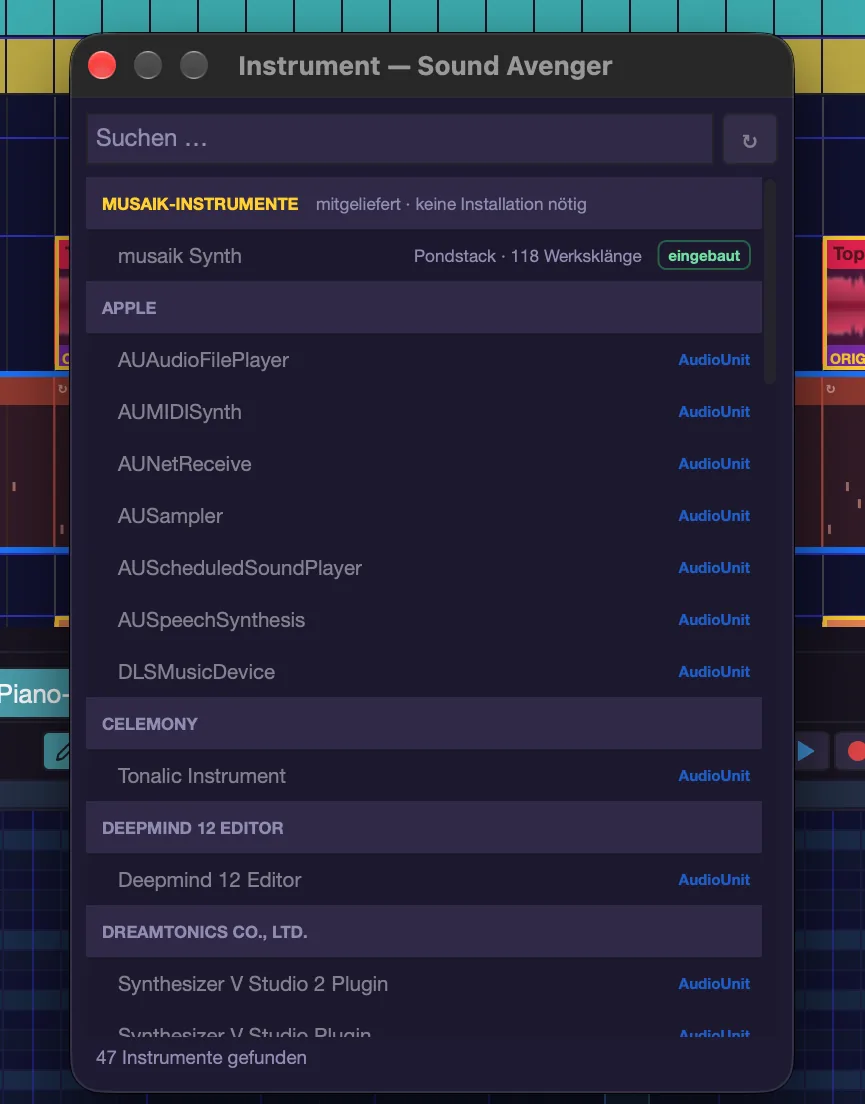Image resolution: width=865 pixels, height=1104 pixels.
Task: Focus the Suchen search field
Action: click(x=400, y=139)
